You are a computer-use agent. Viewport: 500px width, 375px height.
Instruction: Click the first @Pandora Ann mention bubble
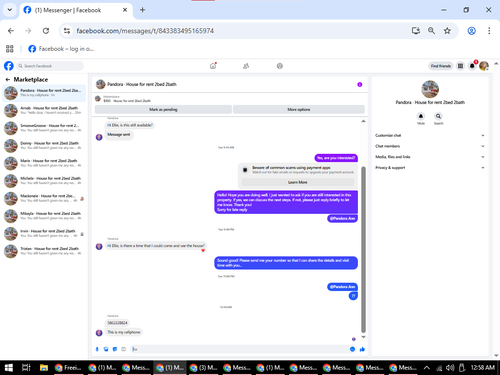click(342, 218)
